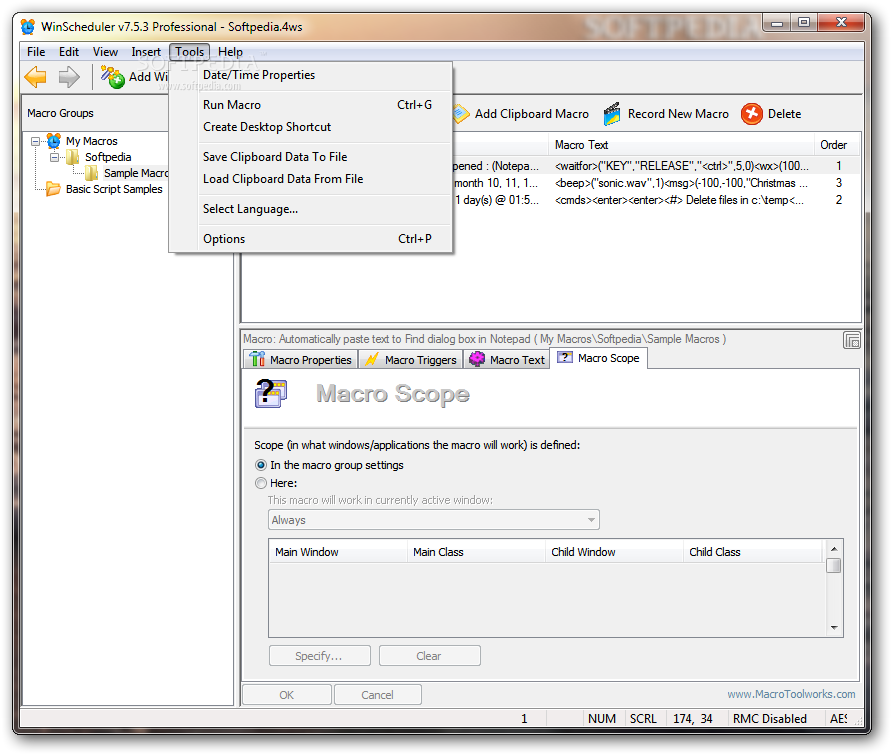892x755 pixels.
Task: Click the Macro Text column header
Action: point(681,145)
